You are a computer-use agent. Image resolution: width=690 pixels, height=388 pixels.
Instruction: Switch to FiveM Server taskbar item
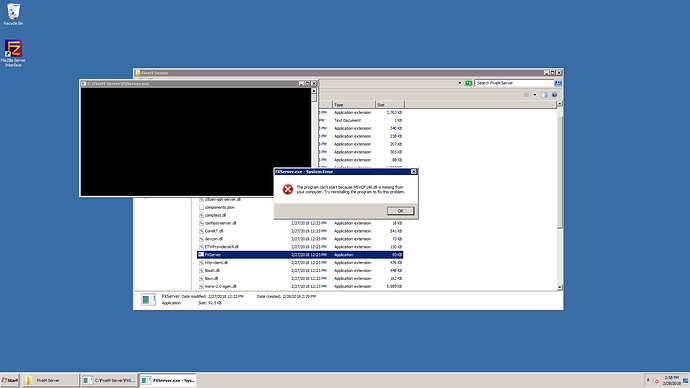pyautogui.click(x=51, y=380)
